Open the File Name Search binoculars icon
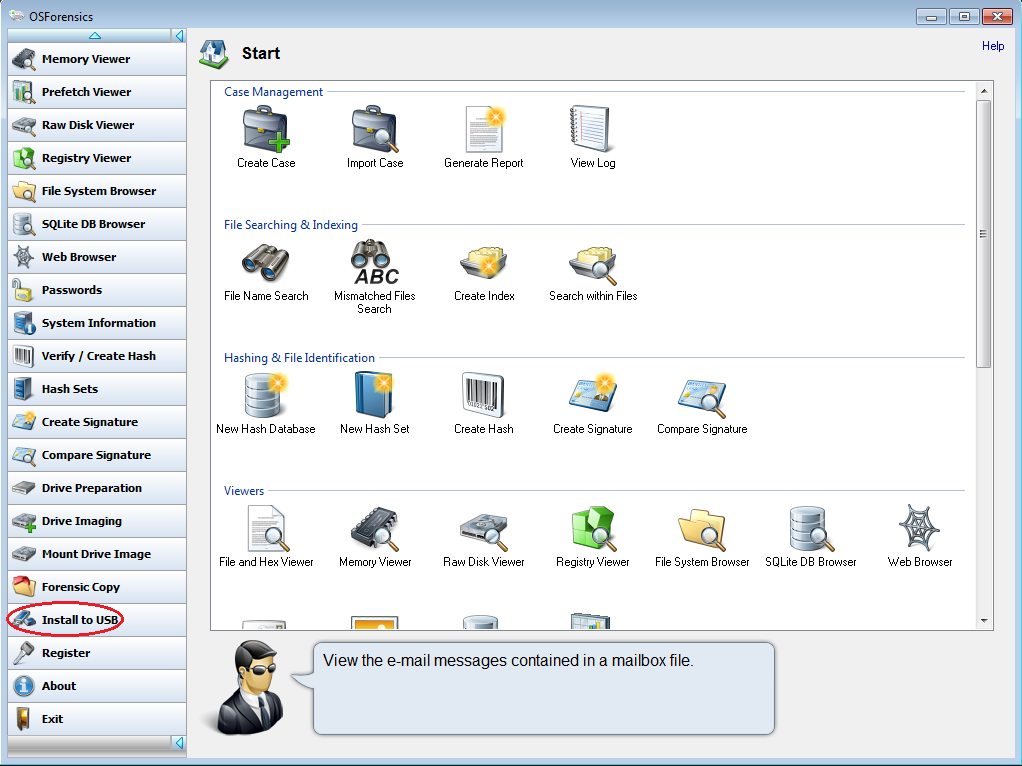The width and height of the screenshot is (1022, 766). (x=266, y=262)
